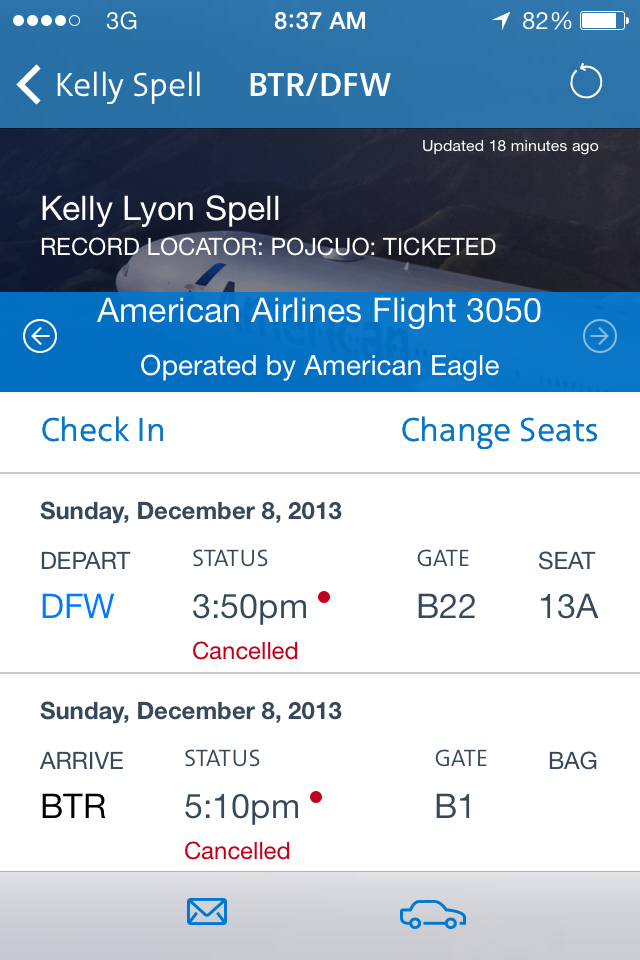
Task: Tap the battery indicator in status bar
Action: coord(603,20)
